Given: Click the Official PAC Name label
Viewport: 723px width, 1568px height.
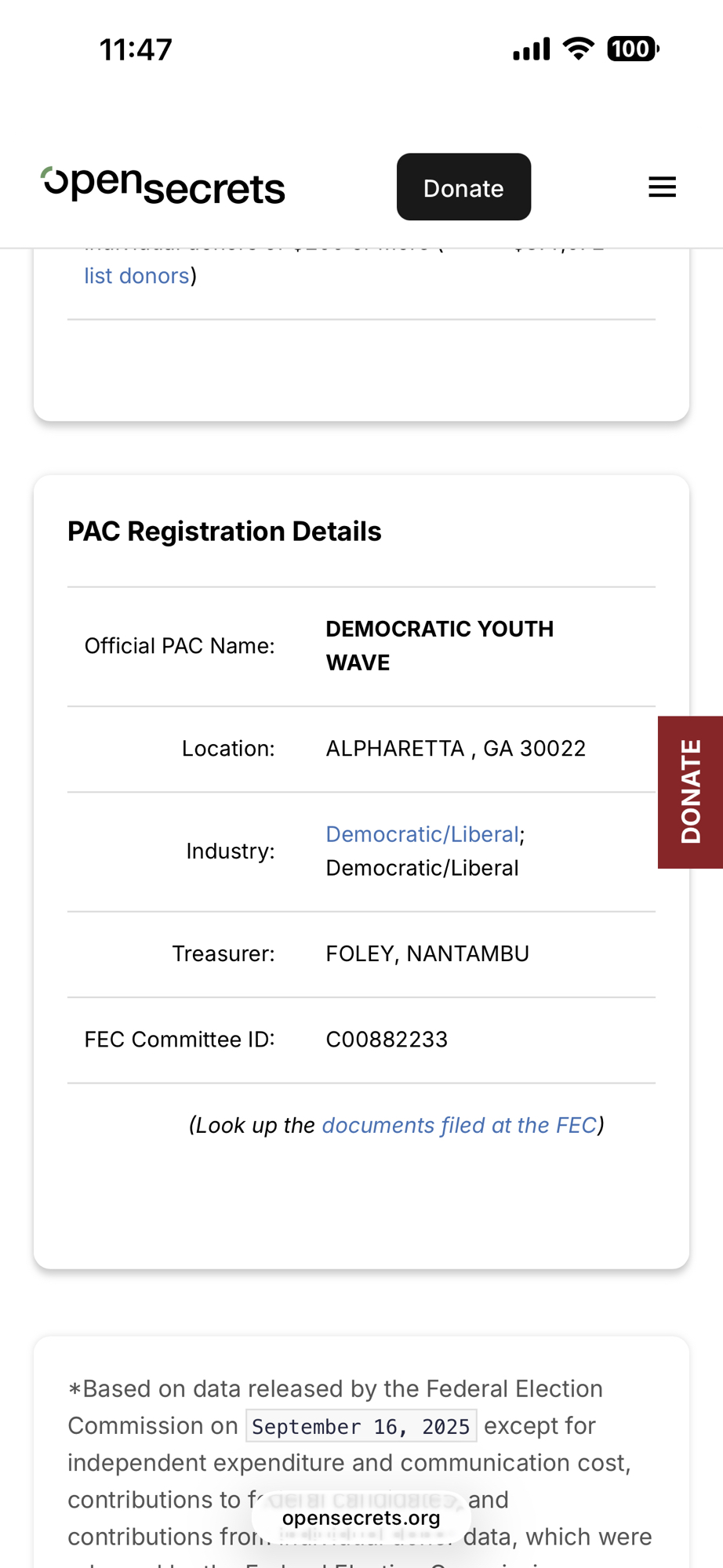Looking at the screenshot, I should [x=180, y=646].
